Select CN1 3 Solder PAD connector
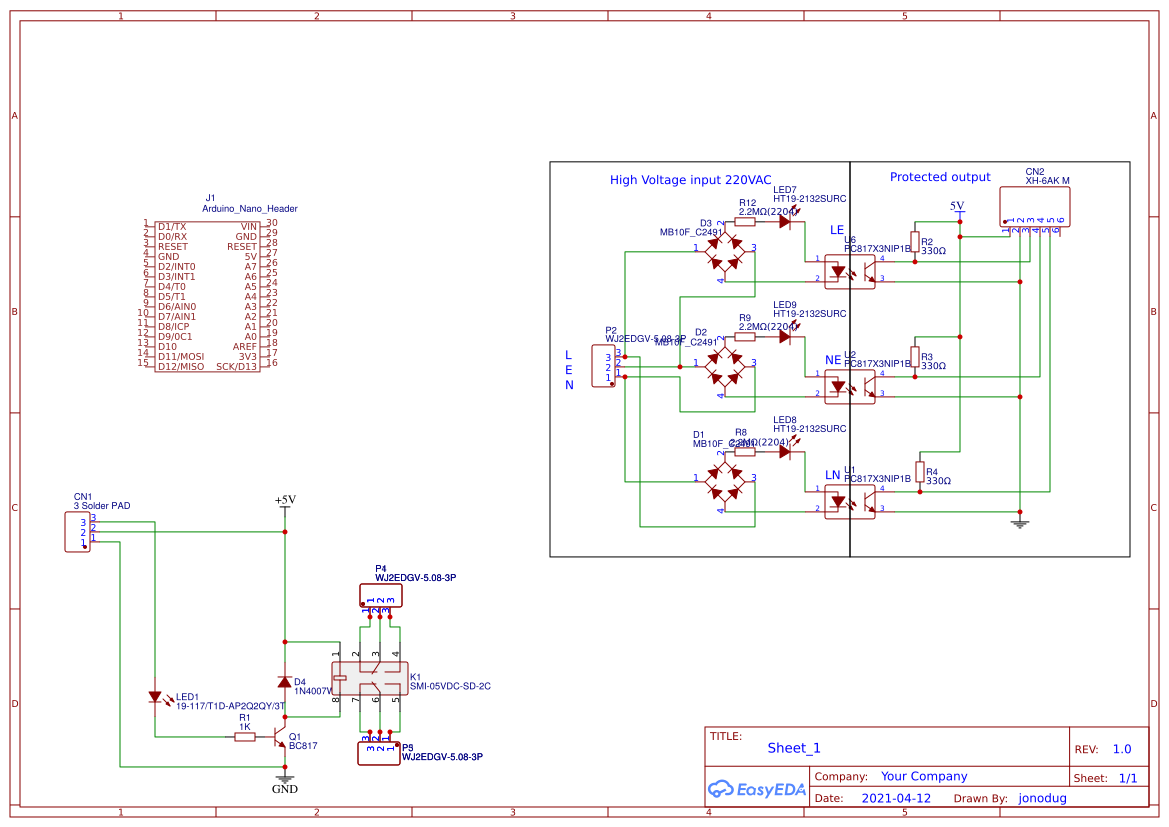Screen dimensions: 1169x827 click(x=78, y=530)
